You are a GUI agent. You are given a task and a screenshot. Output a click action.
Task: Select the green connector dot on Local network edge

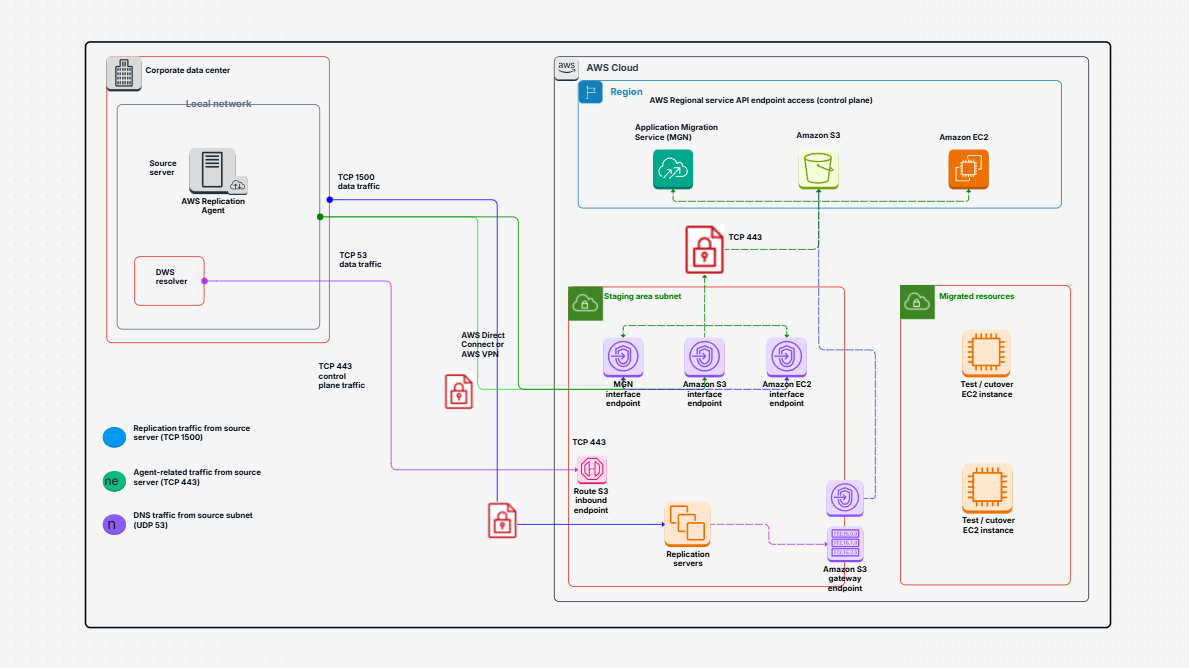point(320,217)
